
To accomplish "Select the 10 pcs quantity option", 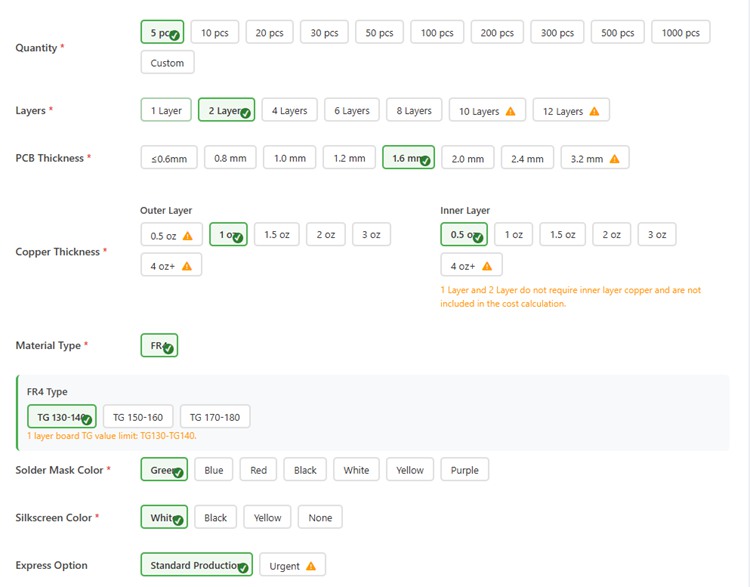I will [x=214, y=33].
